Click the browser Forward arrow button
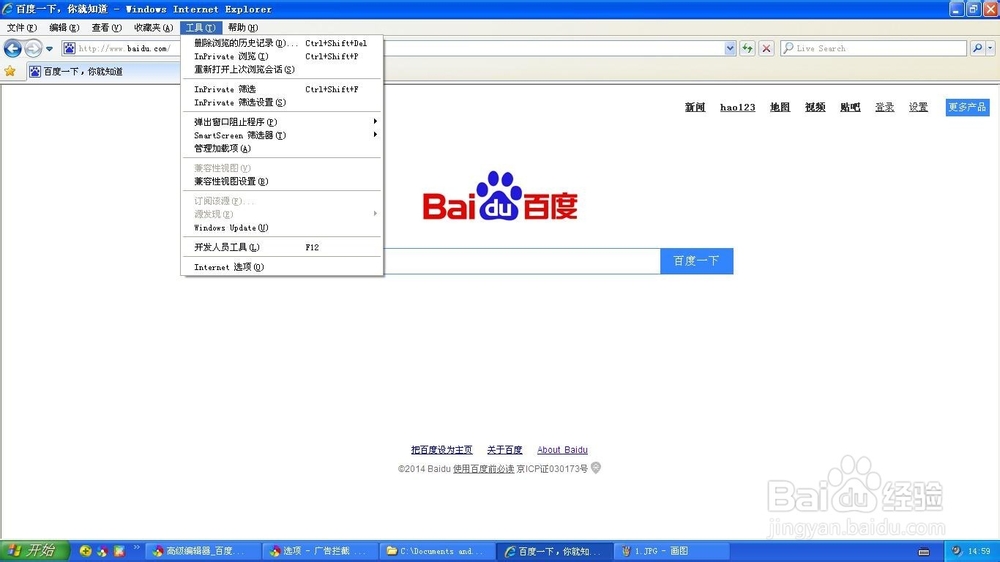 [x=33, y=48]
